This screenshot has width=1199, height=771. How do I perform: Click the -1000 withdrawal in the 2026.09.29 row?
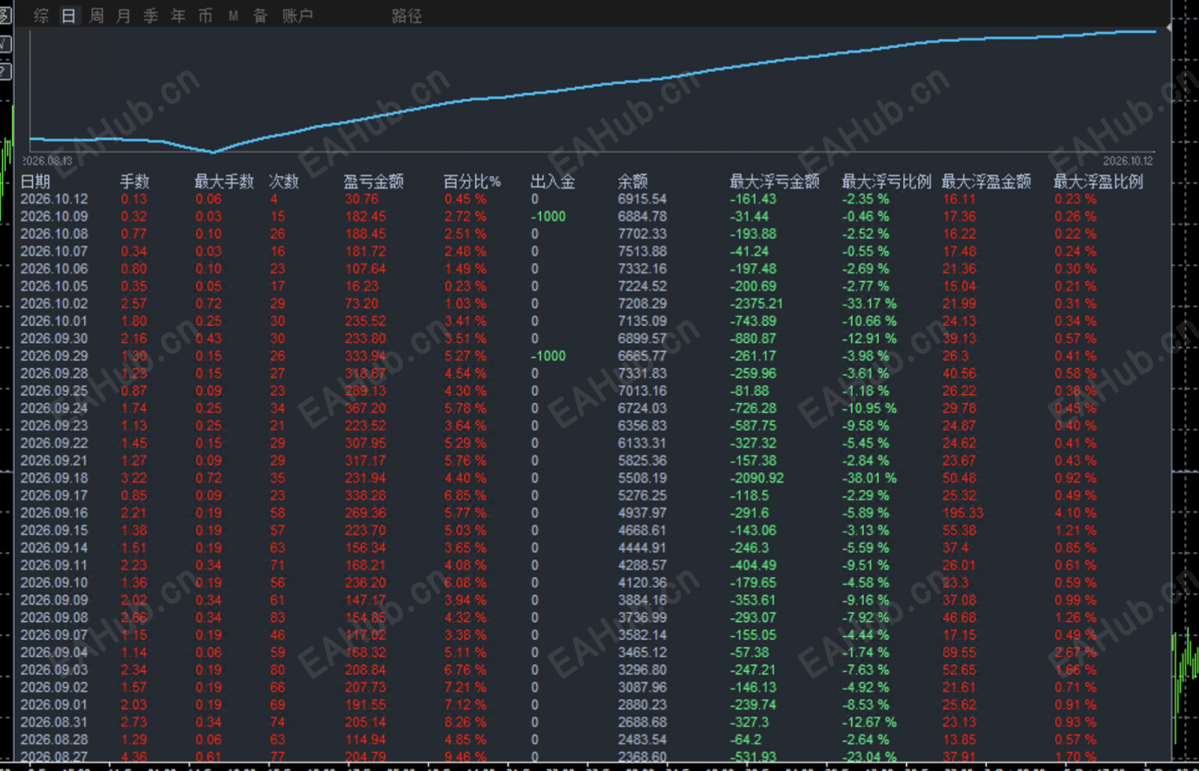point(548,356)
